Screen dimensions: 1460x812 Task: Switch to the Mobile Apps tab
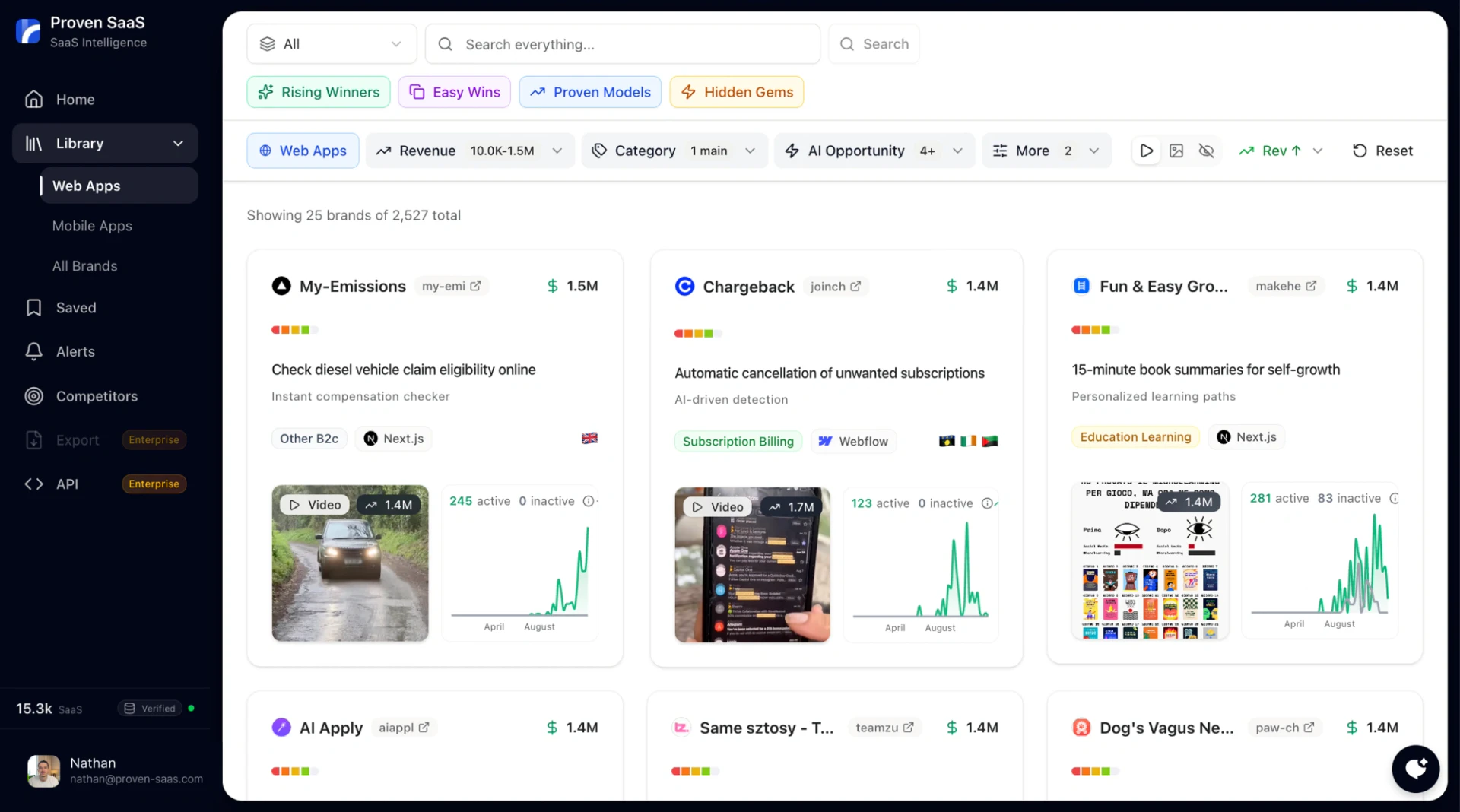92,226
